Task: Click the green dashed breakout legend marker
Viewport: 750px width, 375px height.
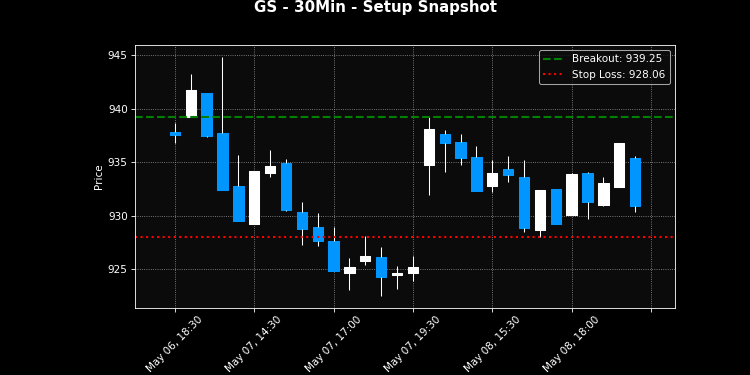Action: coord(553,58)
